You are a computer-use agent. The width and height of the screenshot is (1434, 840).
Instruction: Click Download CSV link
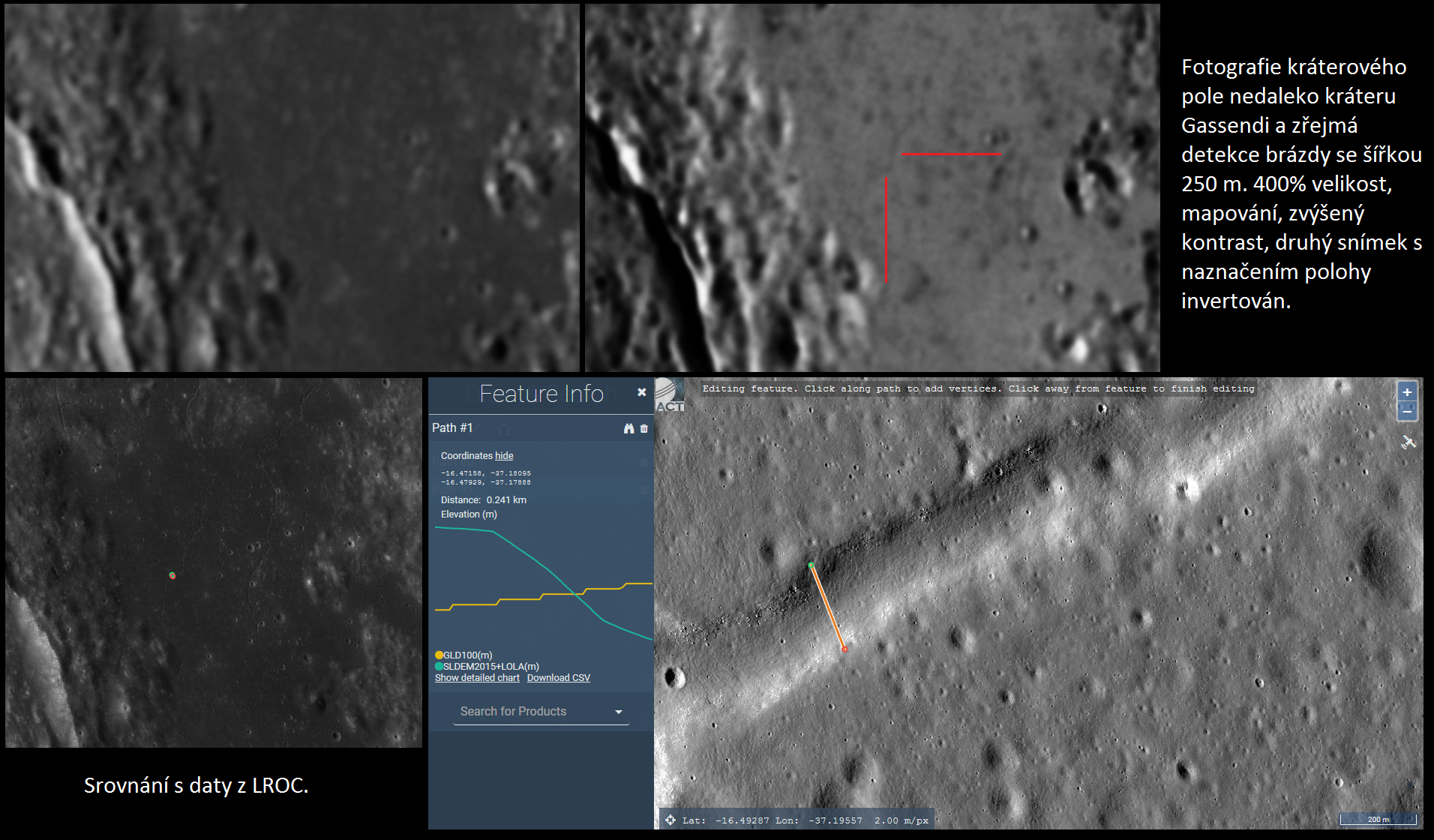coord(558,678)
